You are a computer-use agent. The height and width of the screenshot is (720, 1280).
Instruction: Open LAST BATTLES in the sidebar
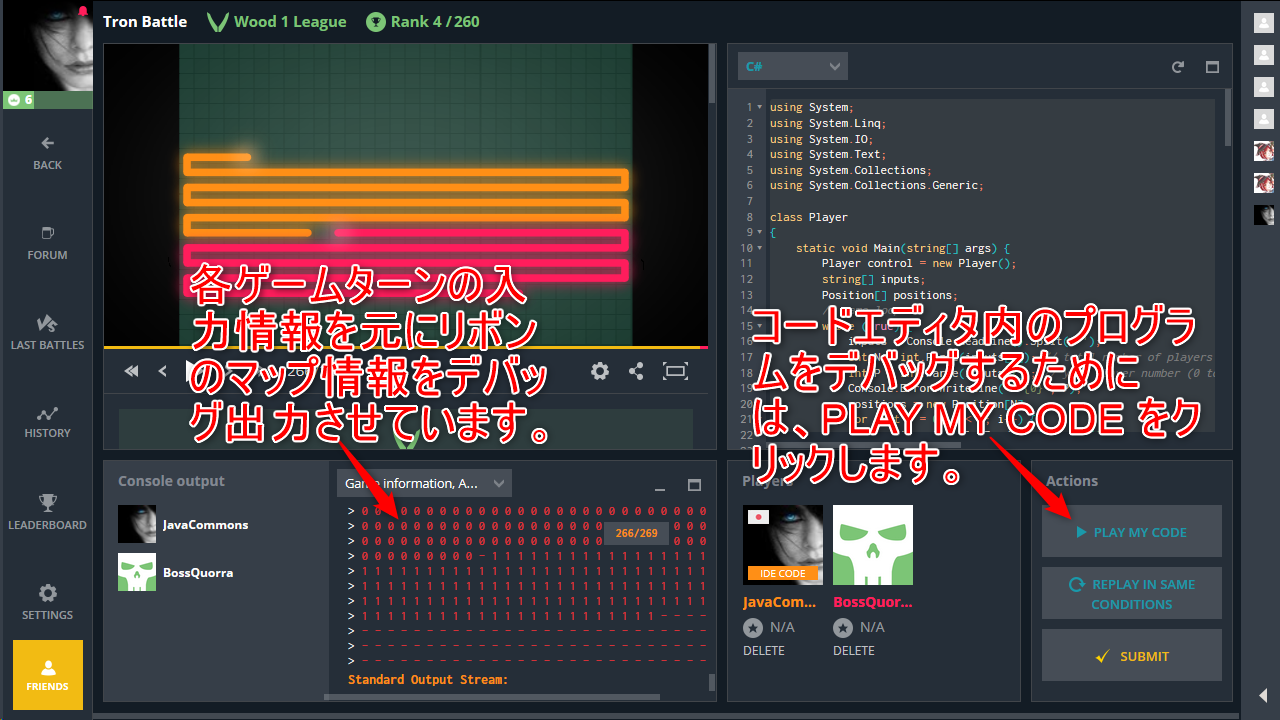(47, 332)
